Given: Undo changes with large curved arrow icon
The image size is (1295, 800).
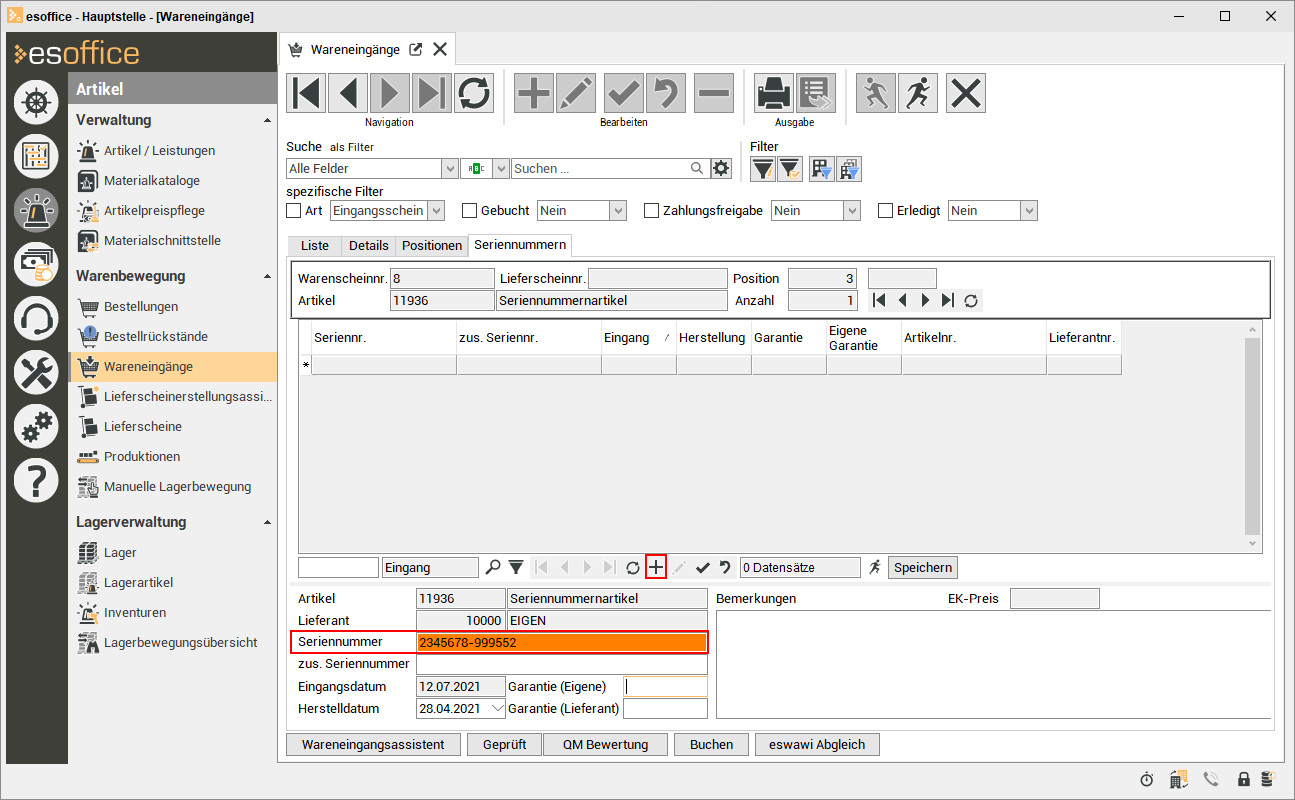Looking at the screenshot, I should [x=666, y=93].
